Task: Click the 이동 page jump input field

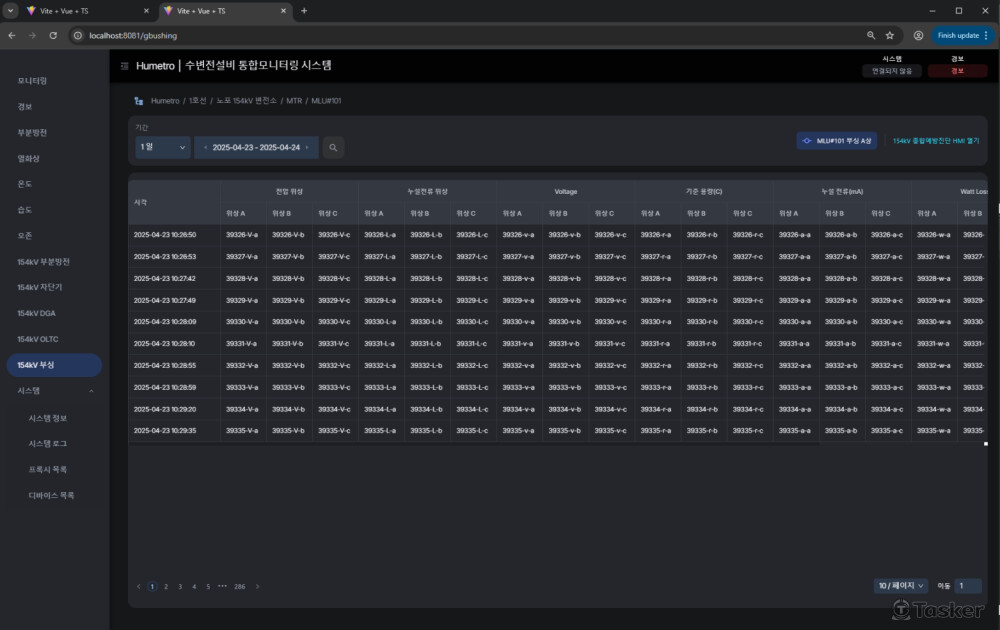Action: point(968,585)
